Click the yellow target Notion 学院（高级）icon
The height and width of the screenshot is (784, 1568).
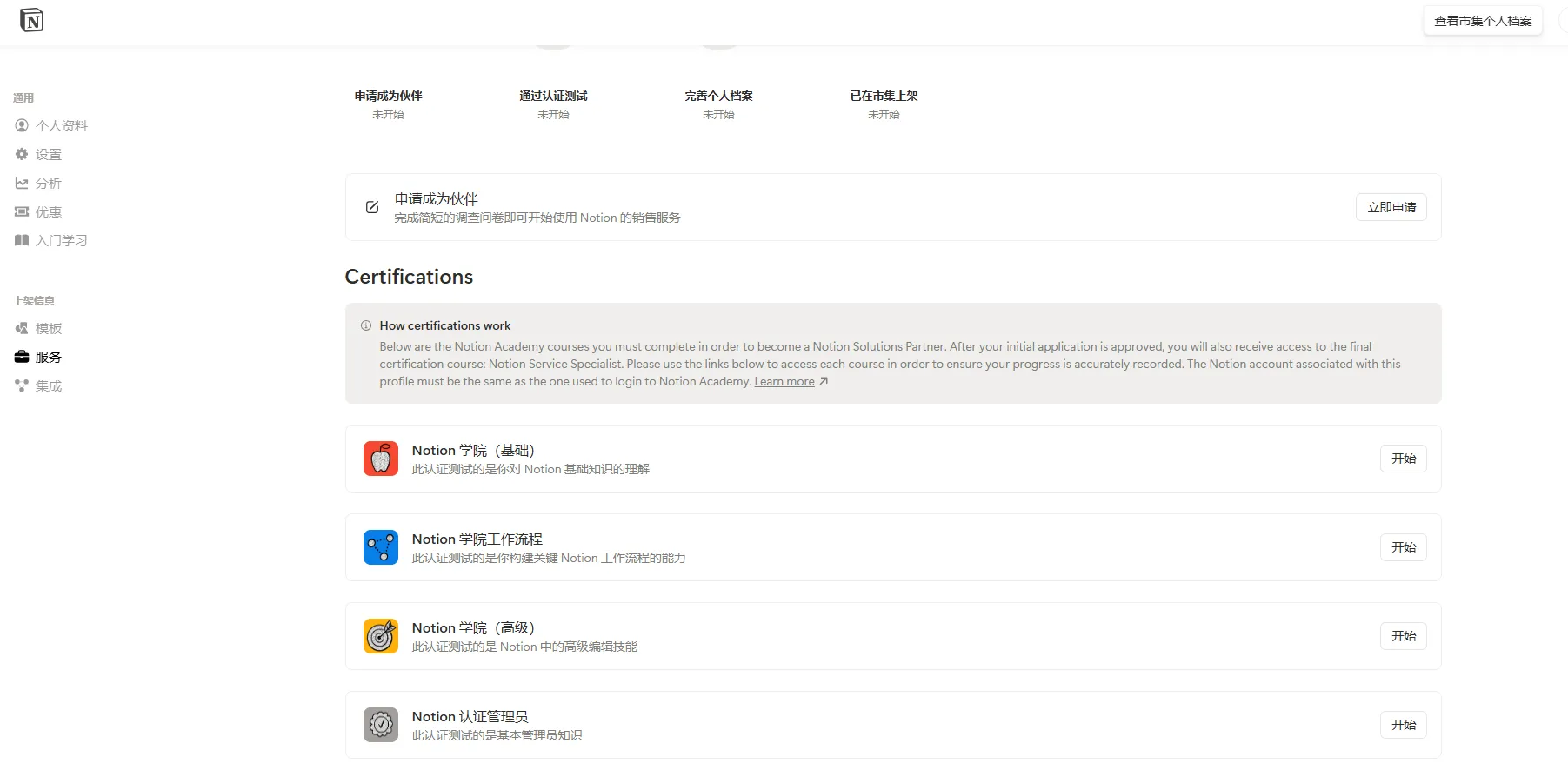click(x=381, y=636)
